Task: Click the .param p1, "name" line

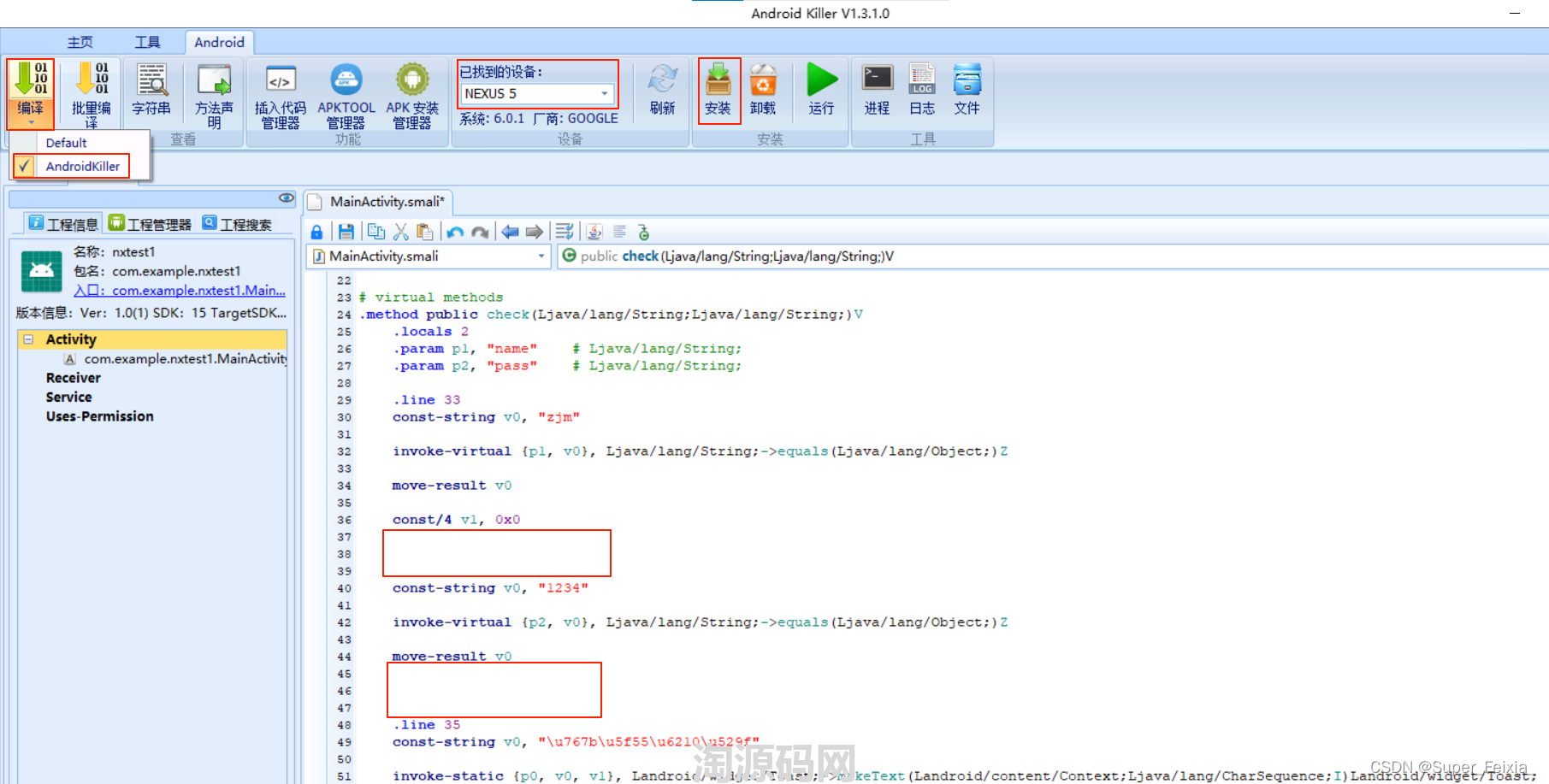Action: pos(464,349)
